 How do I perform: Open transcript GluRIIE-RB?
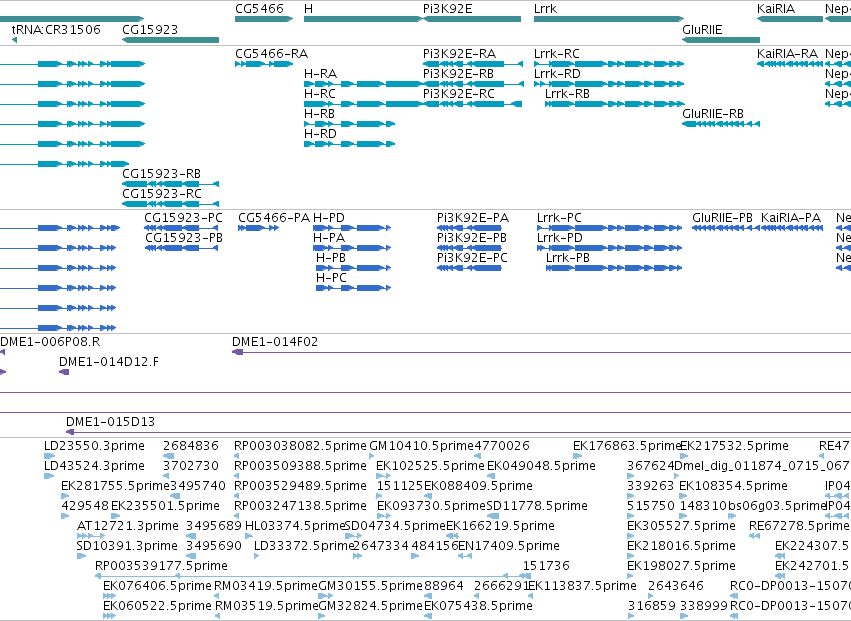click(721, 124)
